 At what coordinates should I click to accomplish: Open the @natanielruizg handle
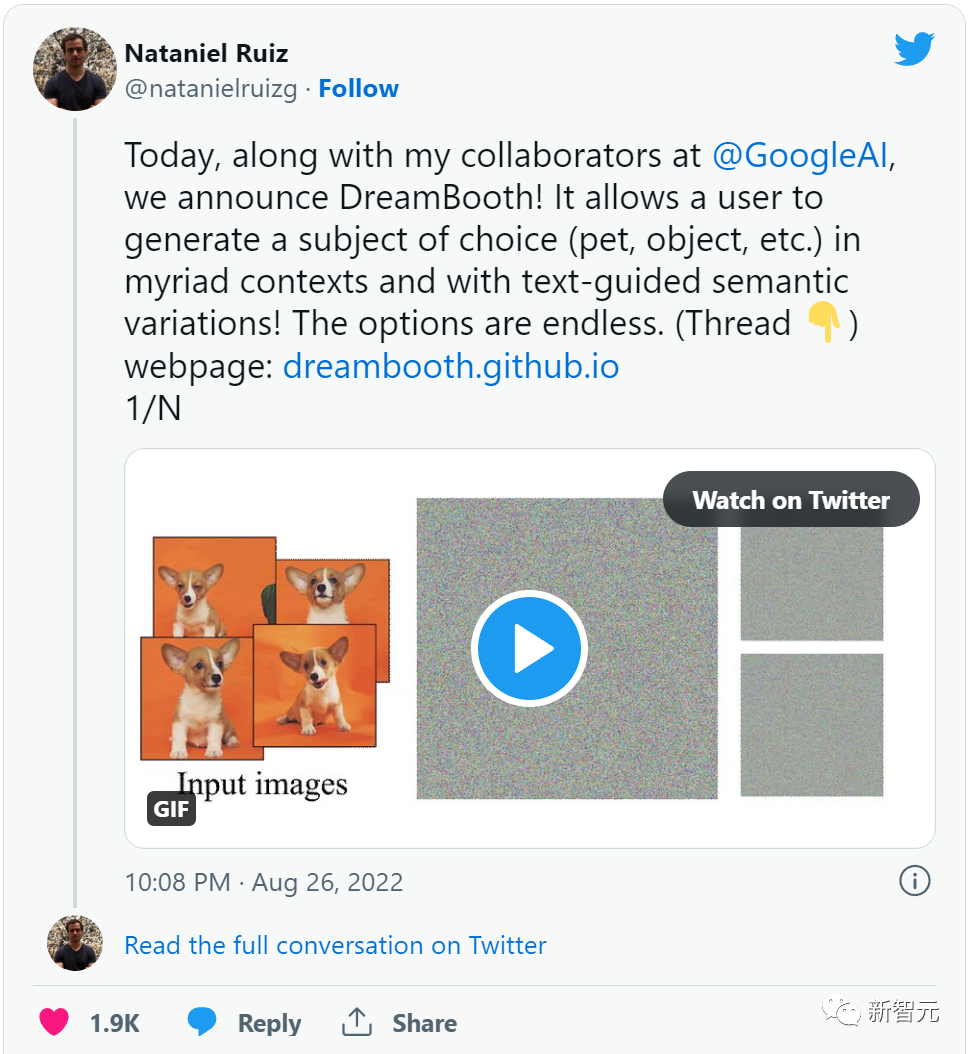[211, 89]
